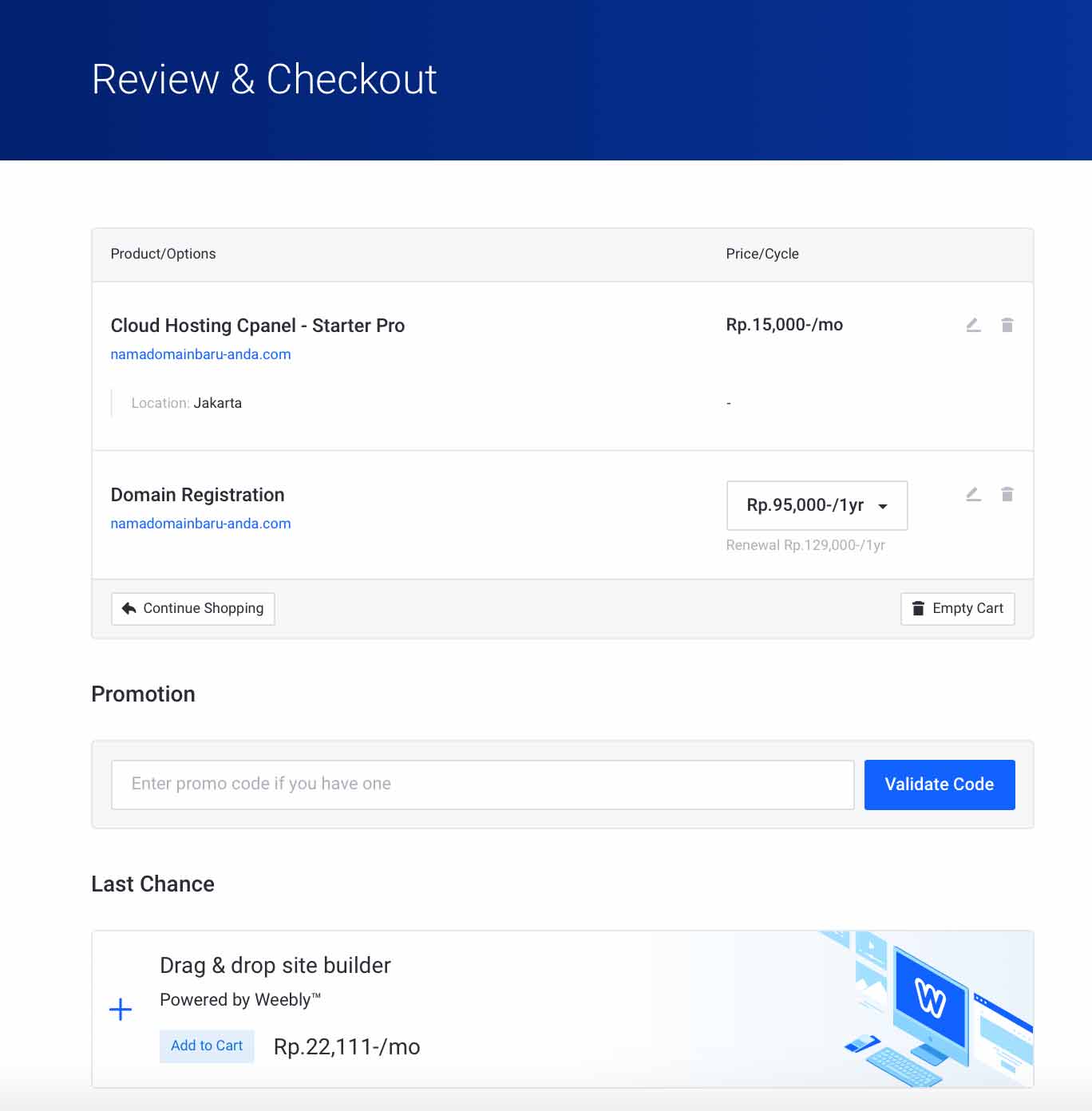The image size is (1092, 1111).
Task: Click the Price/Cycle column header
Action: [762, 254]
